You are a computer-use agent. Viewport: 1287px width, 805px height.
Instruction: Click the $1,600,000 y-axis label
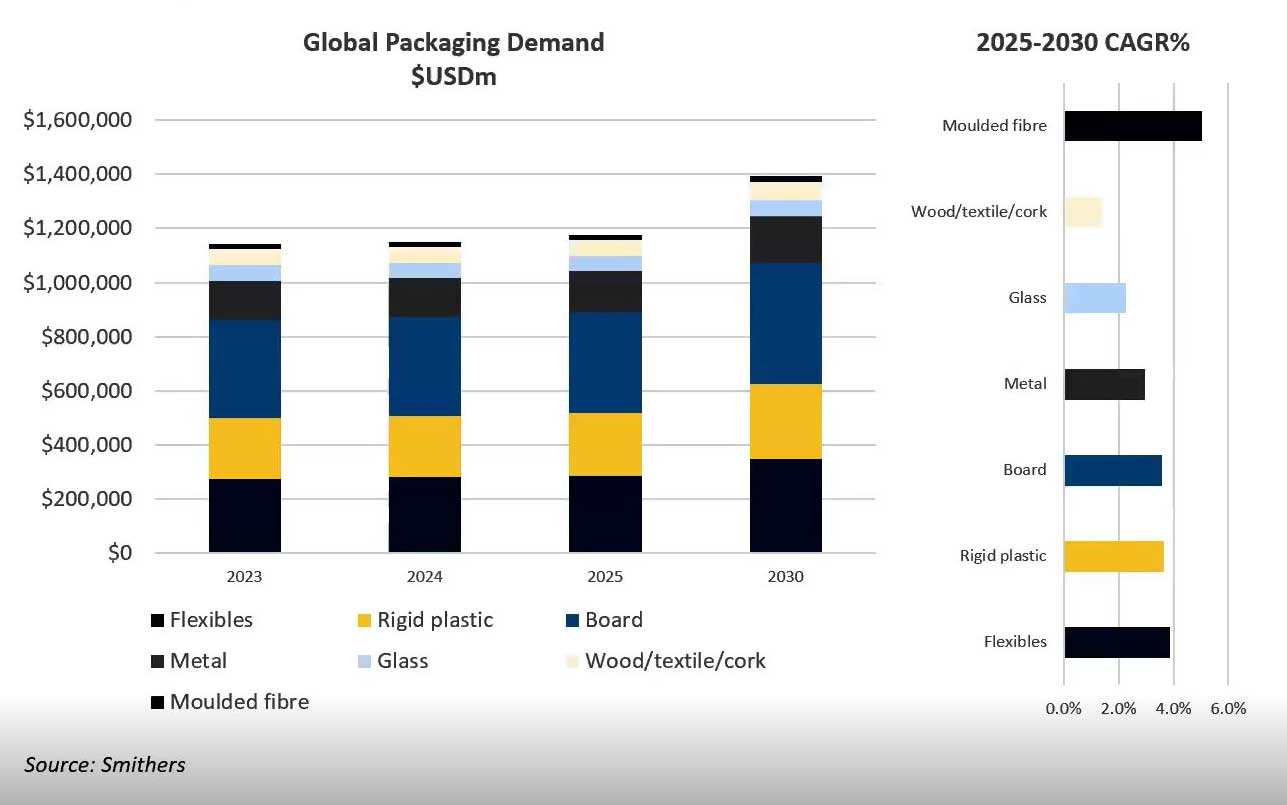pos(78,120)
